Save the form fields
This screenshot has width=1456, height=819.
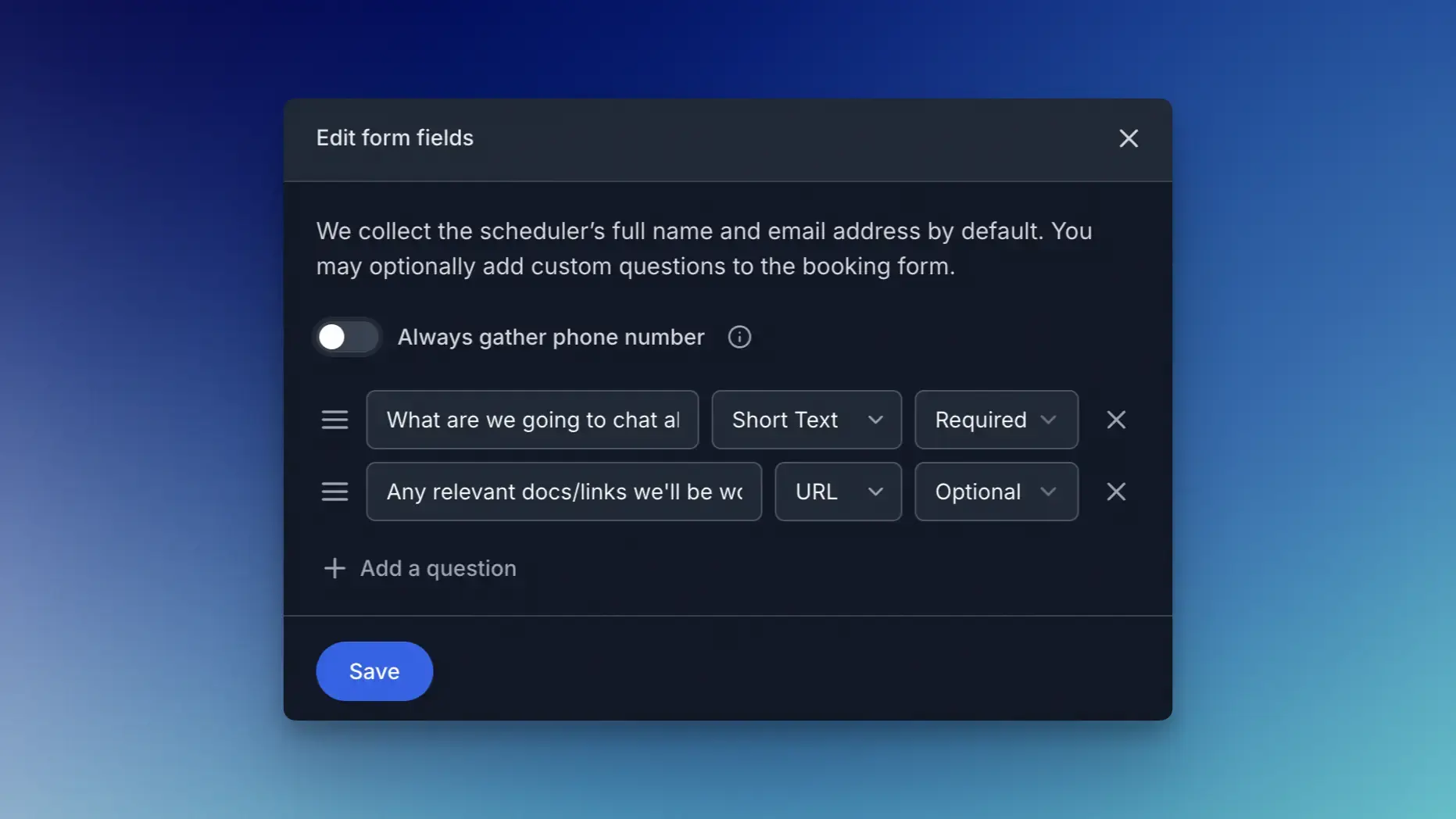click(374, 671)
